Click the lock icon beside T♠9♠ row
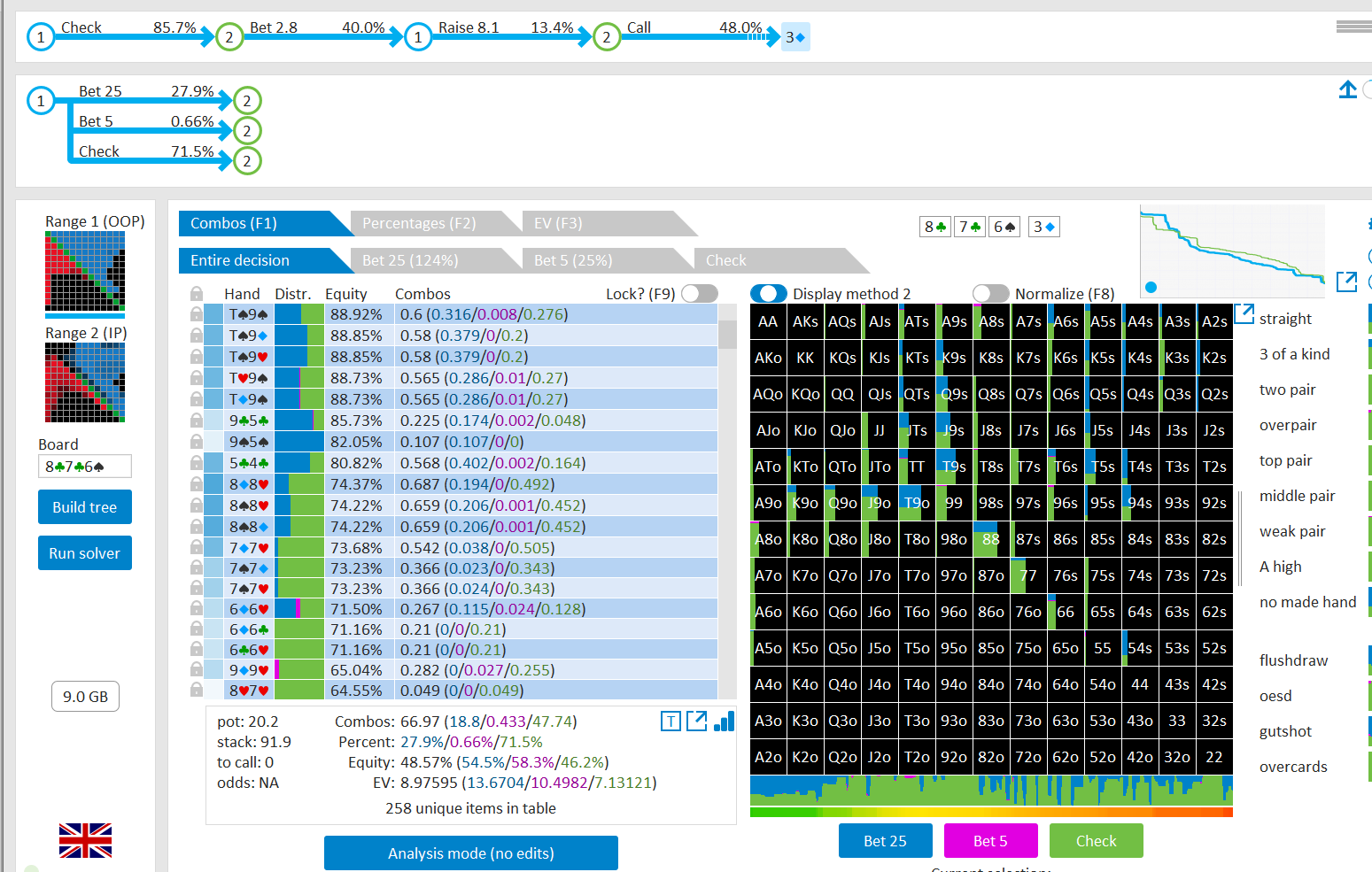Image resolution: width=1372 pixels, height=872 pixels. [x=196, y=314]
